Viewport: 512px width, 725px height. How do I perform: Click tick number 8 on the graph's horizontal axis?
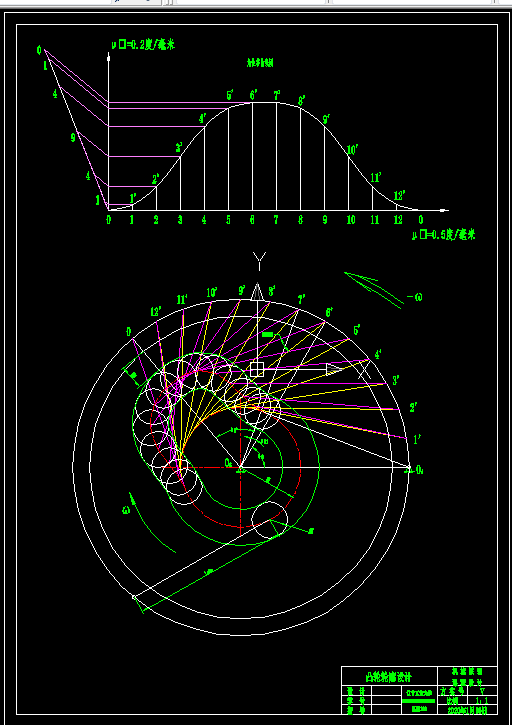(x=300, y=220)
